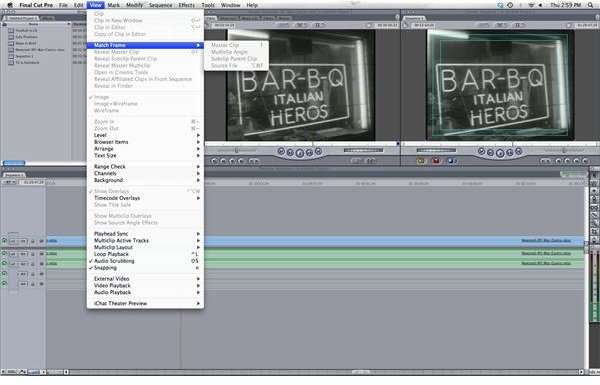
Task: Toggle Snapping in View menu
Action: (x=145, y=268)
